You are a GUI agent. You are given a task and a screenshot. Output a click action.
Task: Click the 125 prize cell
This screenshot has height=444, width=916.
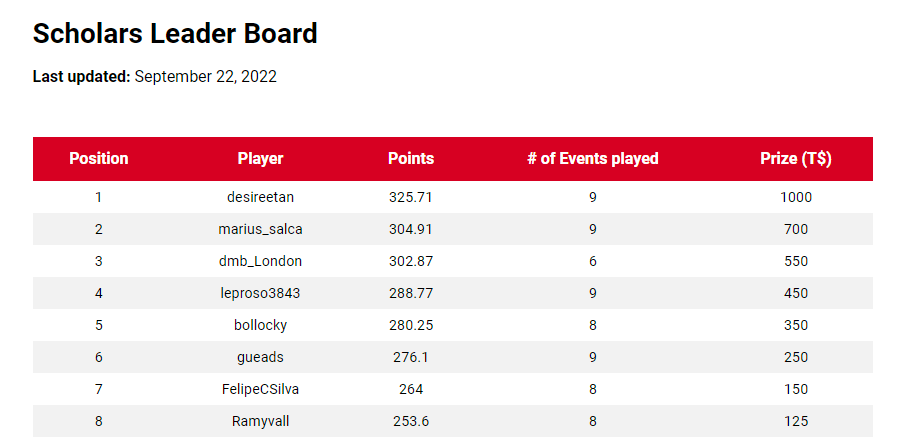click(x=796, y=421)
